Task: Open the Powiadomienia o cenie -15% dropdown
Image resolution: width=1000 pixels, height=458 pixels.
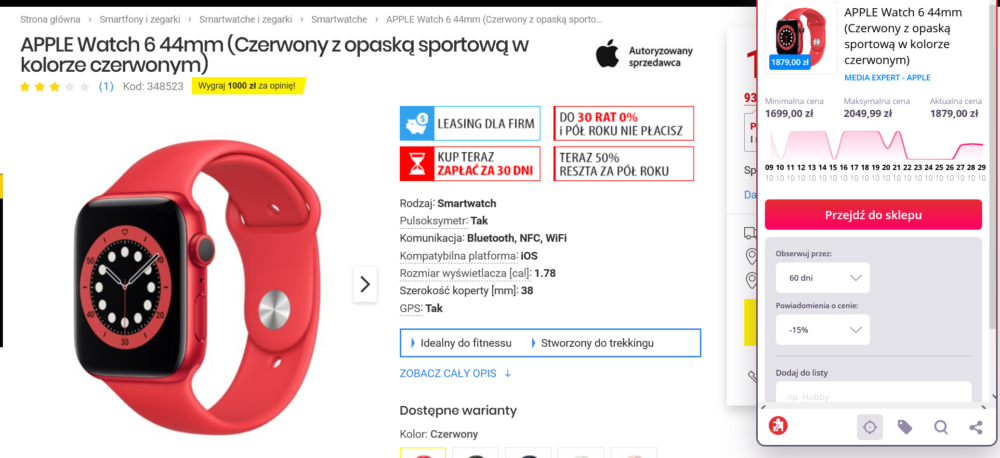Action: (x=823, y=330)
